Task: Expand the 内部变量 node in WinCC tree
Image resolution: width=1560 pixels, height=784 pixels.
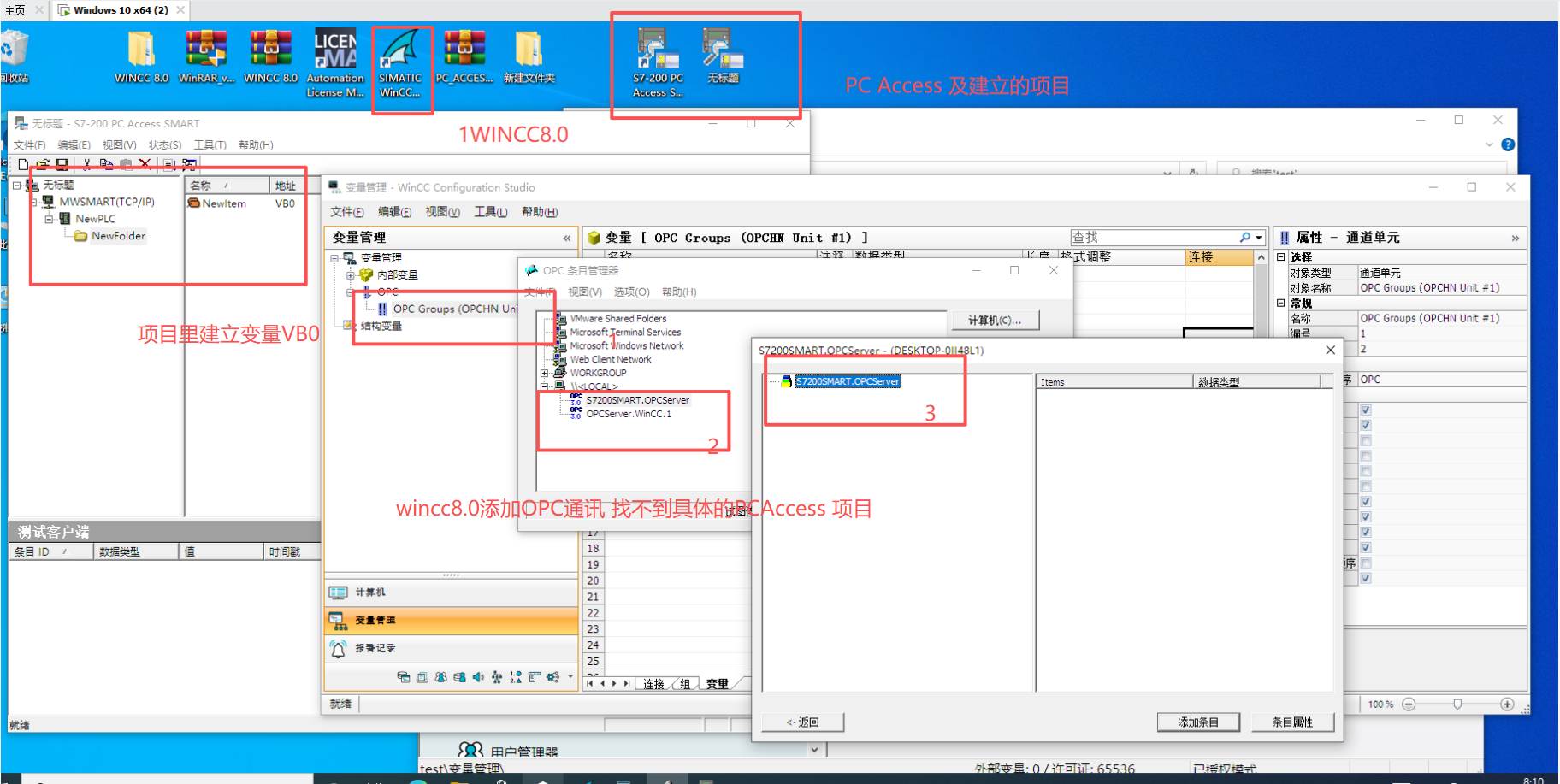Action: pos(350,275)
